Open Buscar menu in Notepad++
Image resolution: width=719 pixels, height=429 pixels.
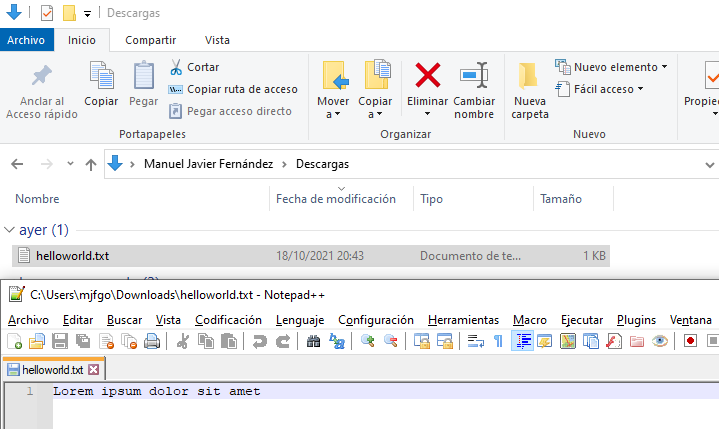pyautogui.click(x=124, y=320)
